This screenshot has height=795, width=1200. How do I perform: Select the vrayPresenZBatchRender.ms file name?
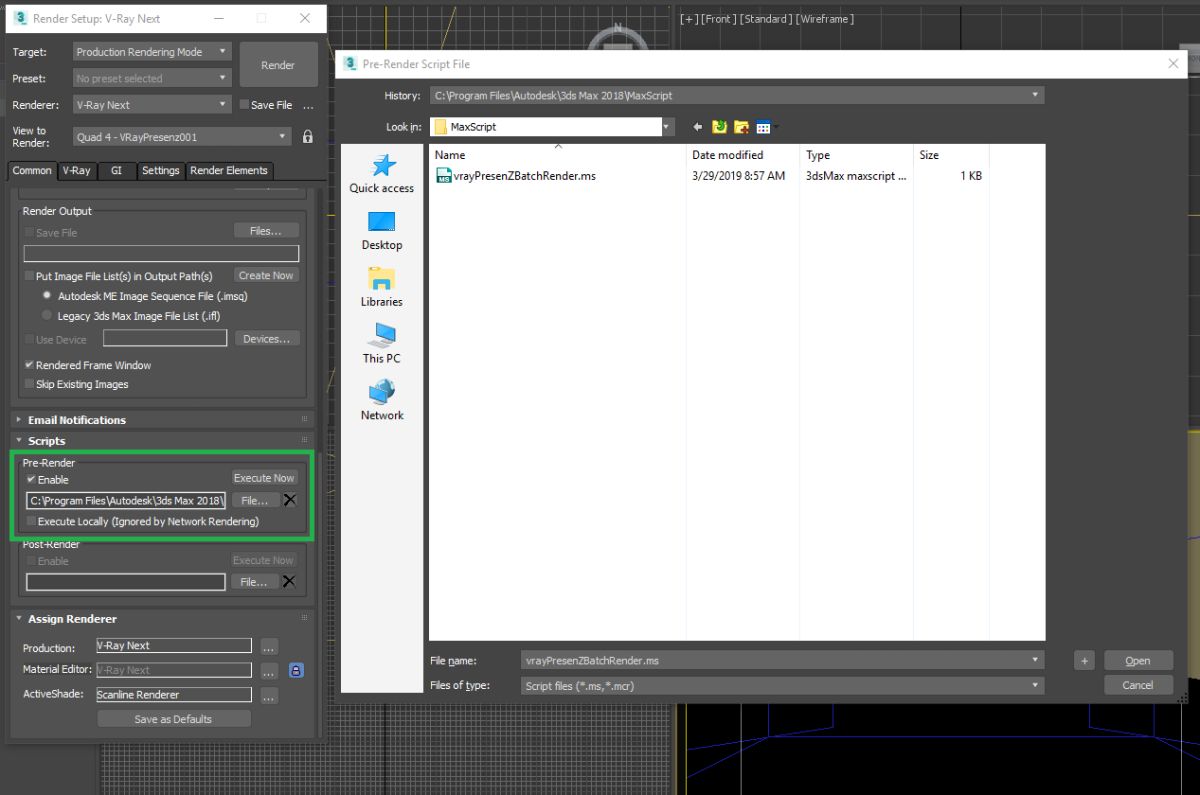coord(525,176)
